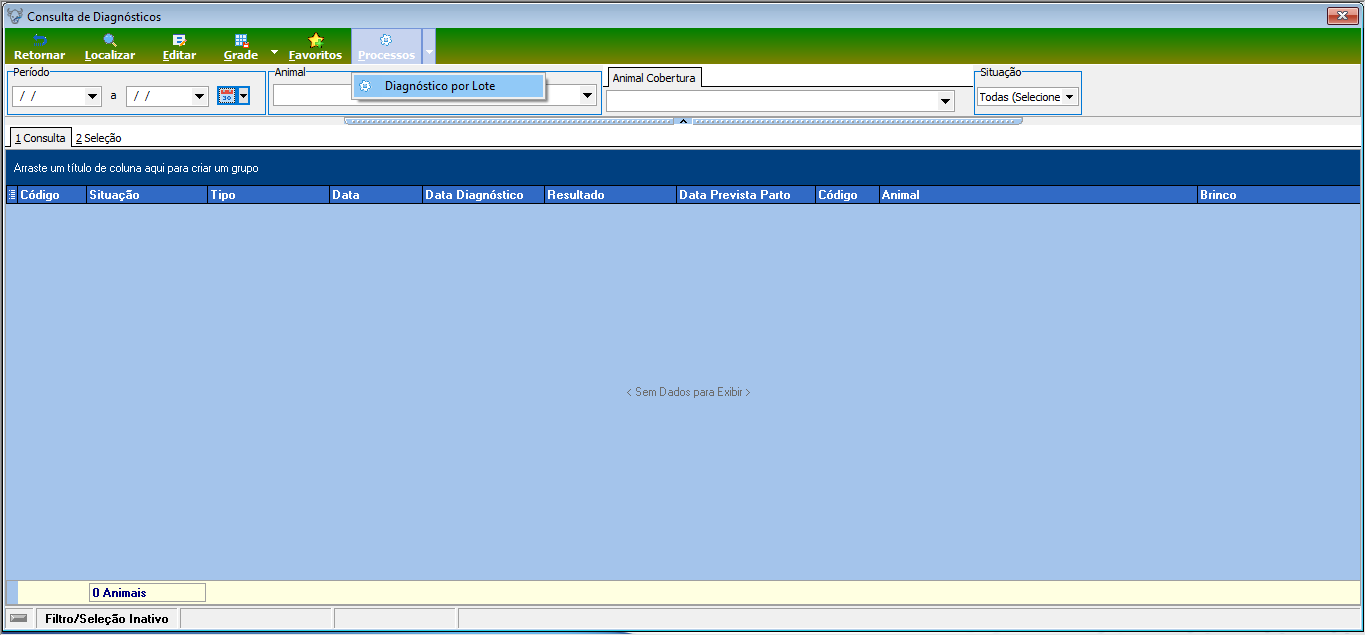Image resolution: width=1366 pixels, height=636 pixels.
Task: Click Filtro/Seleção Inativo status text
Action: (107, 619)
